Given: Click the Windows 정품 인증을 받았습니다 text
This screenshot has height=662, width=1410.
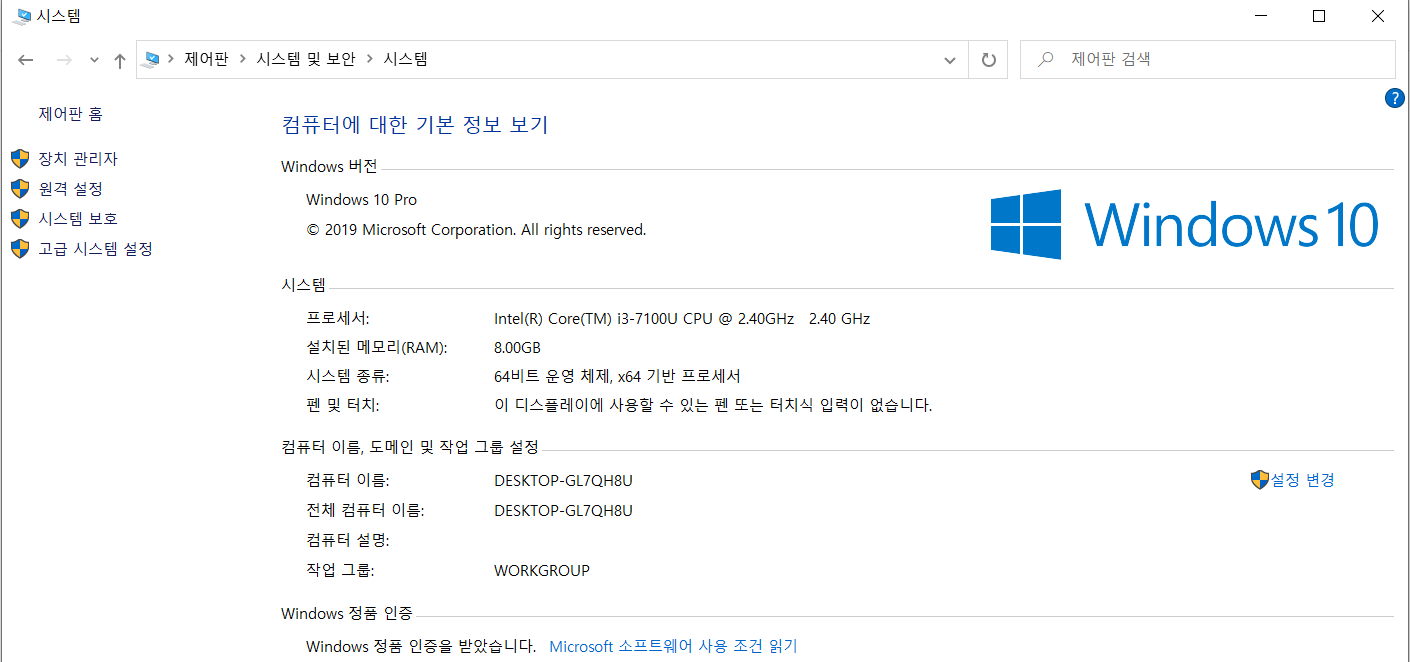Looking at the screenshot, I should (421, 646).
